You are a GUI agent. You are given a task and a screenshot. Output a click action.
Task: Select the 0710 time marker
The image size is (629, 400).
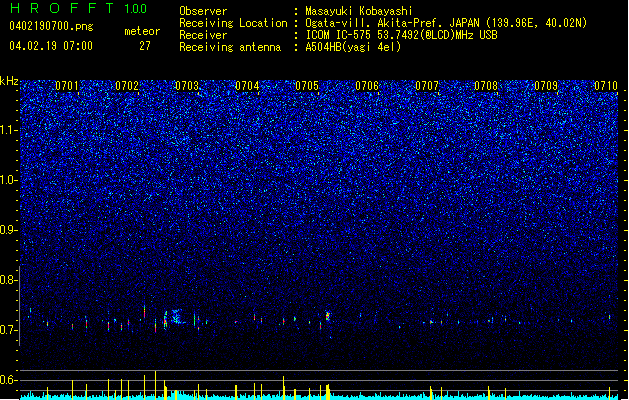pos(606,86)
